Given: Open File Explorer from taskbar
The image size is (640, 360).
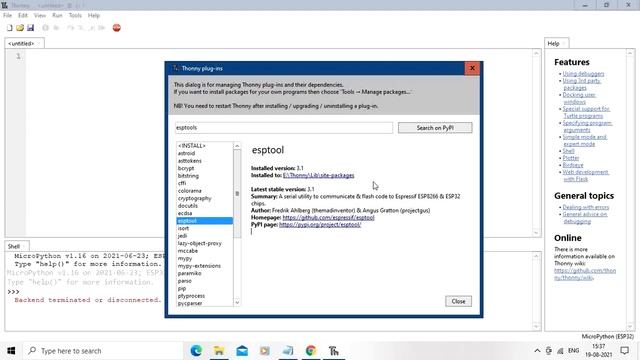Looking at the screenshot, I should tap(219, 351).
